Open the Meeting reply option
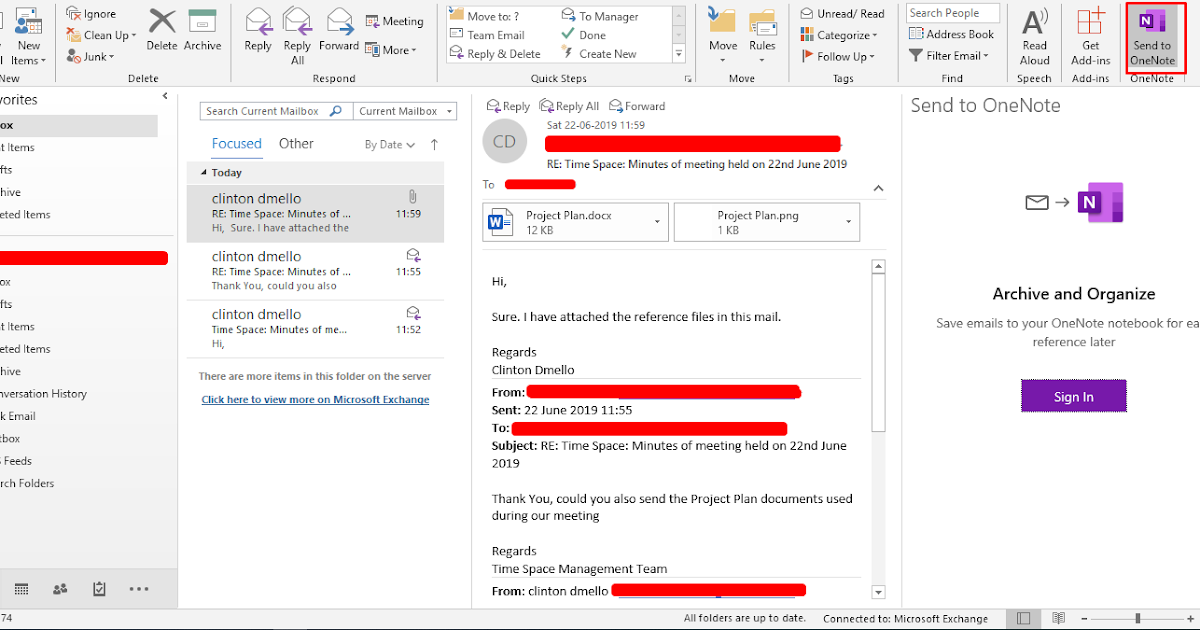 (x=394, y=20)
